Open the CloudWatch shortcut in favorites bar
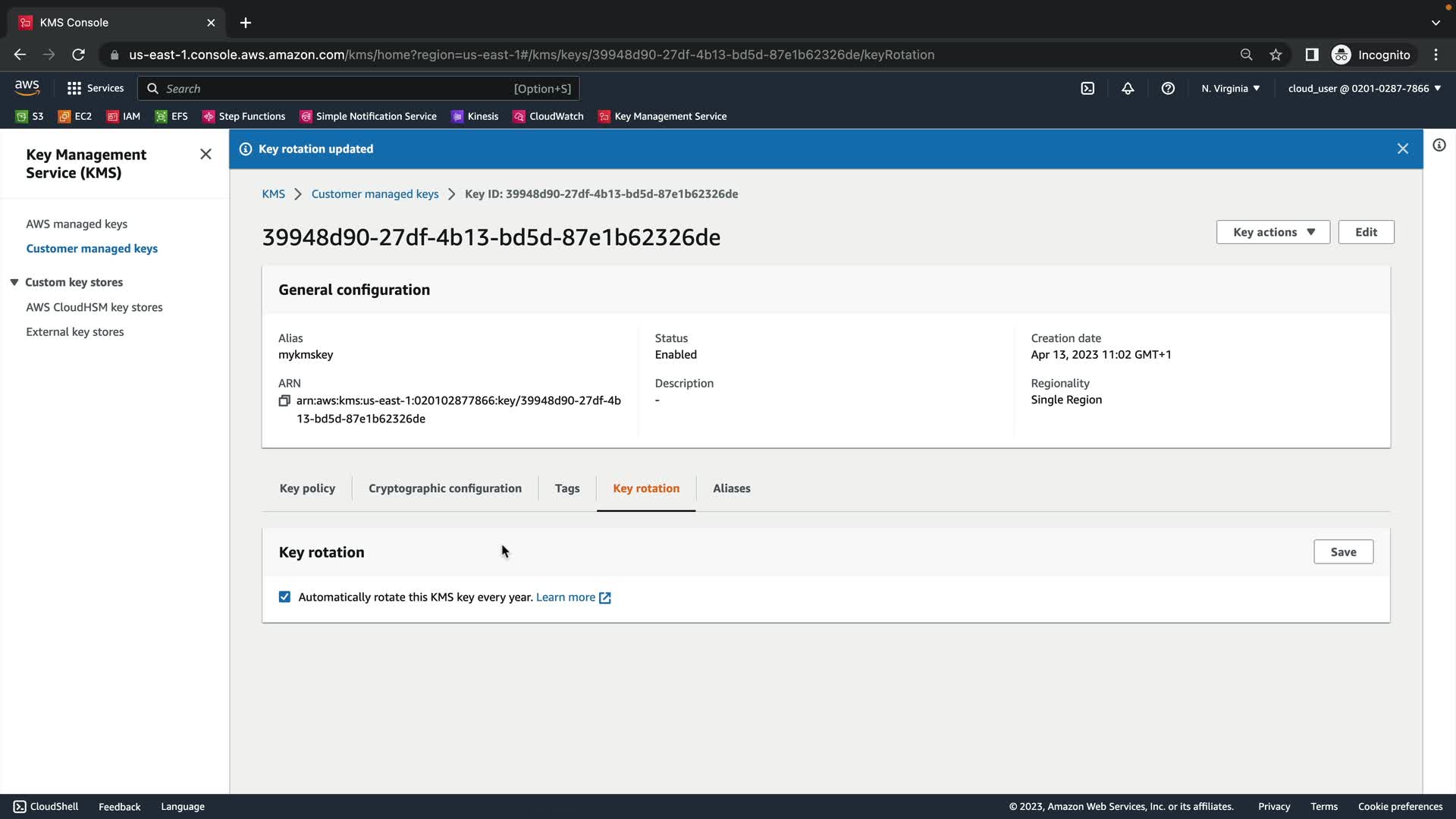The image size is (1456, 819). 548,116
